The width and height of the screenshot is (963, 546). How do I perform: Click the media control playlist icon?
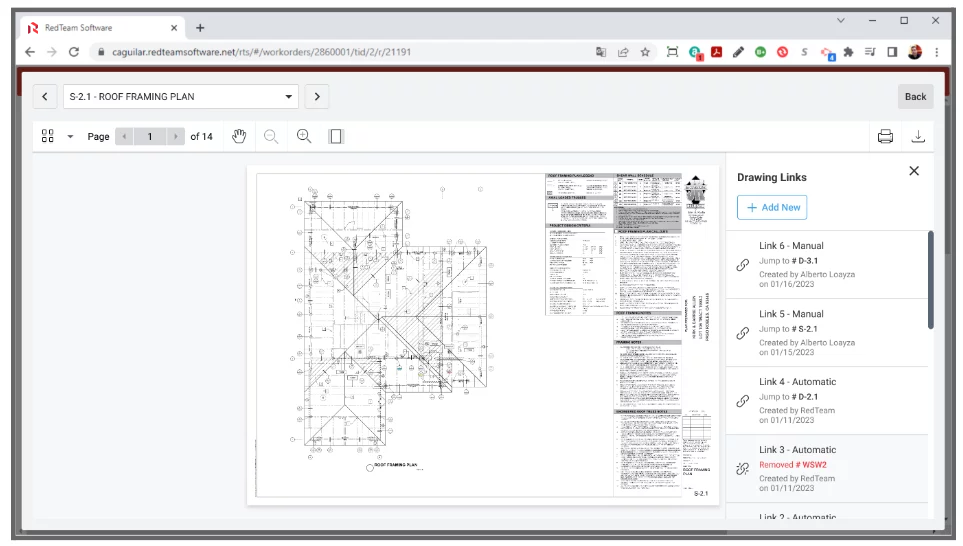tap(870, 52)
